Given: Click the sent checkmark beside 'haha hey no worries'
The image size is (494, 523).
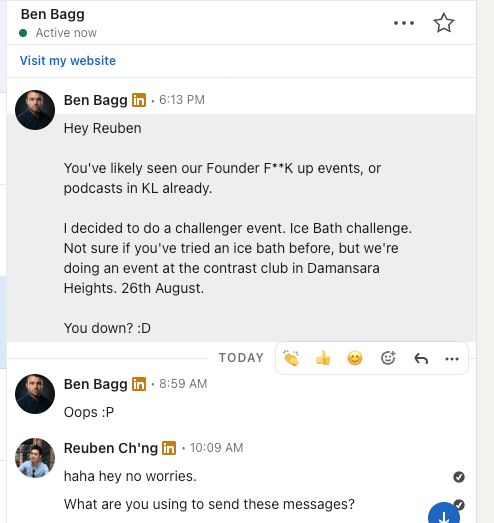Looking at the screenshot, I should [459, 477].
